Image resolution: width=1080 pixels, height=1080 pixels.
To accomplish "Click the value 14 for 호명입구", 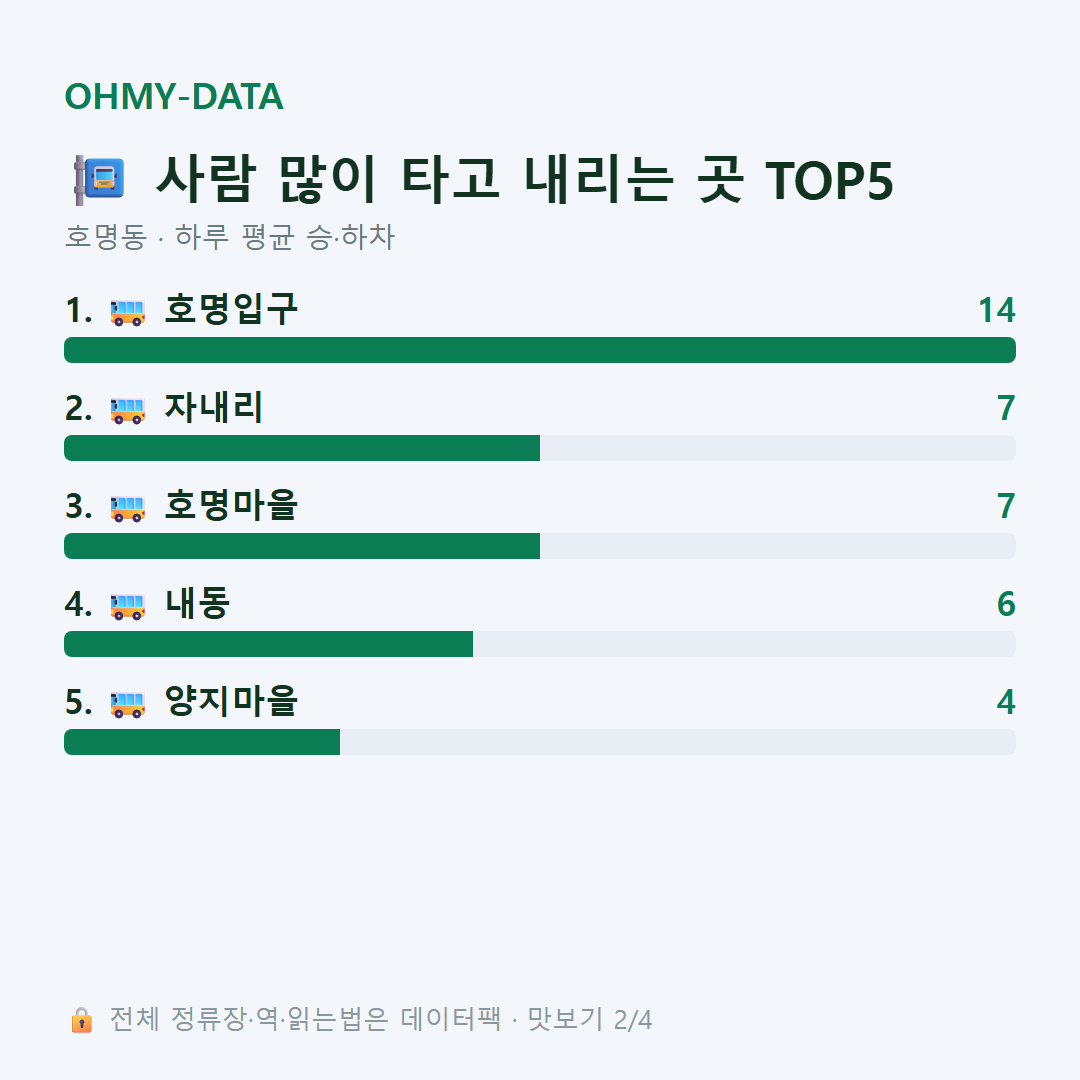I will [x=997, y=311].
